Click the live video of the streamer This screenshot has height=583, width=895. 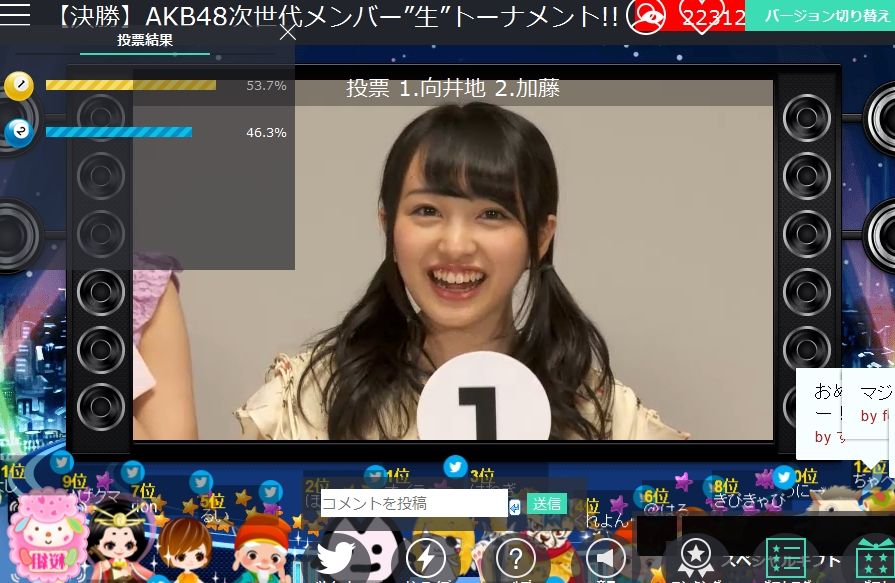click(x=453, y=260)
